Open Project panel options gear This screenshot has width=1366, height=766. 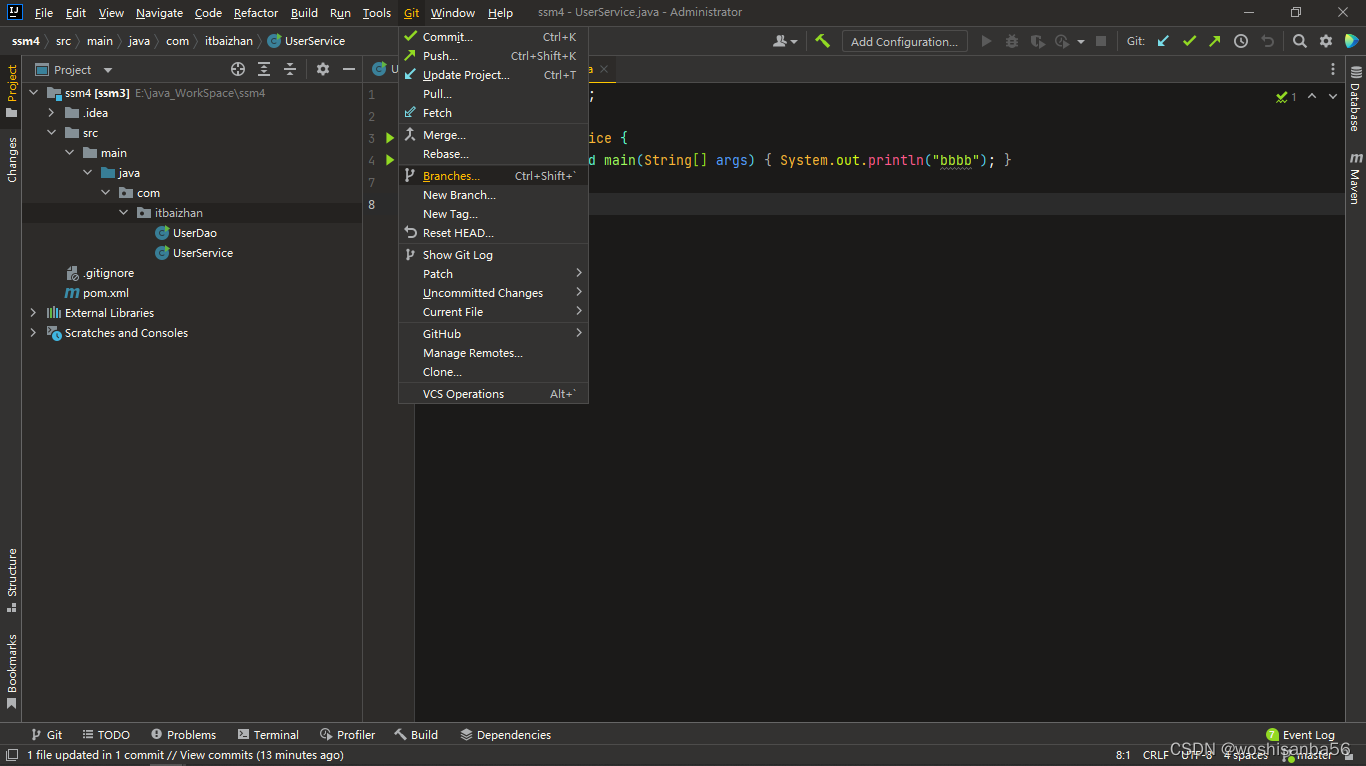click(x=323, y=69)
